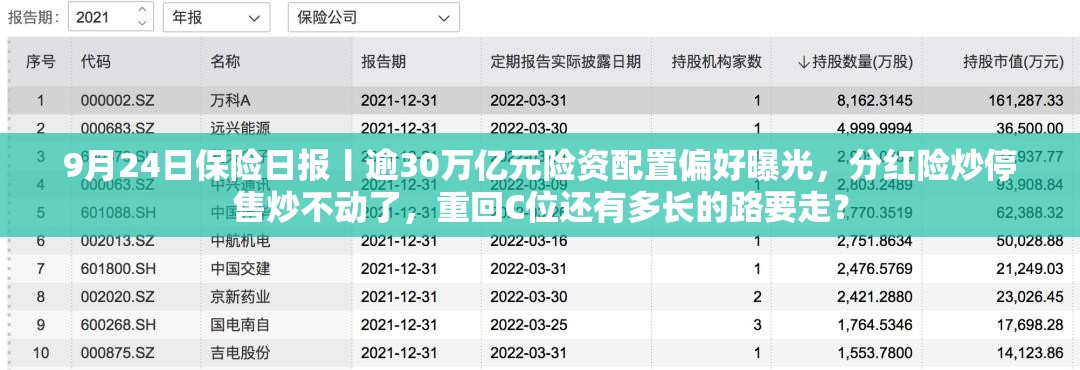Click the 14,123.86 market value cell
The height and width of the screenshot is (370, 1080).
tap(1030, 353)
